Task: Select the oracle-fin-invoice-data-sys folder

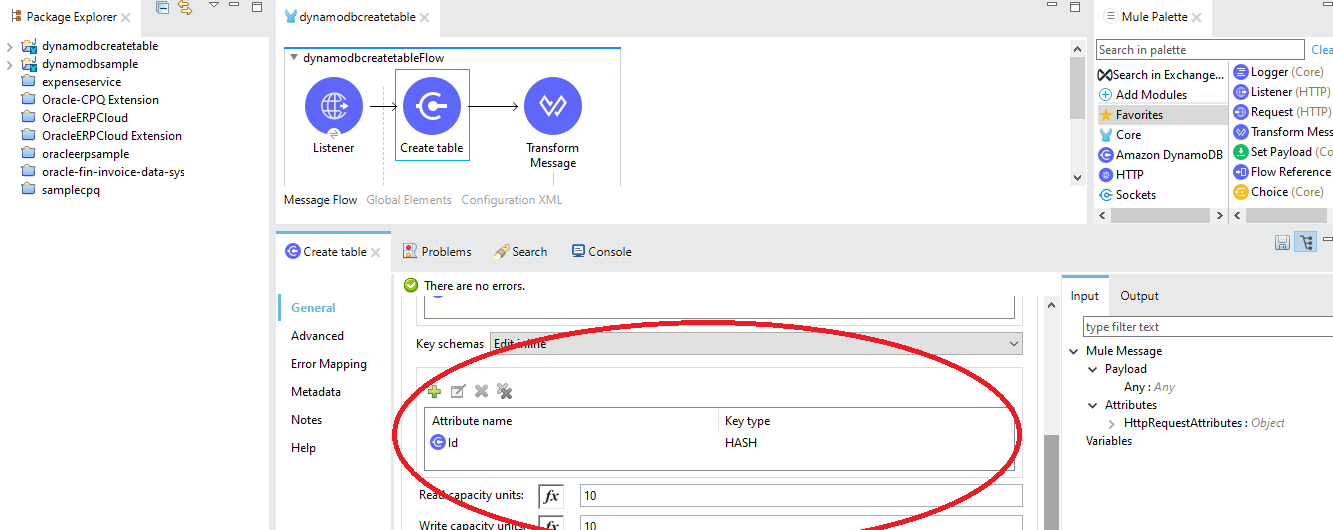Action: click(102, 172)
